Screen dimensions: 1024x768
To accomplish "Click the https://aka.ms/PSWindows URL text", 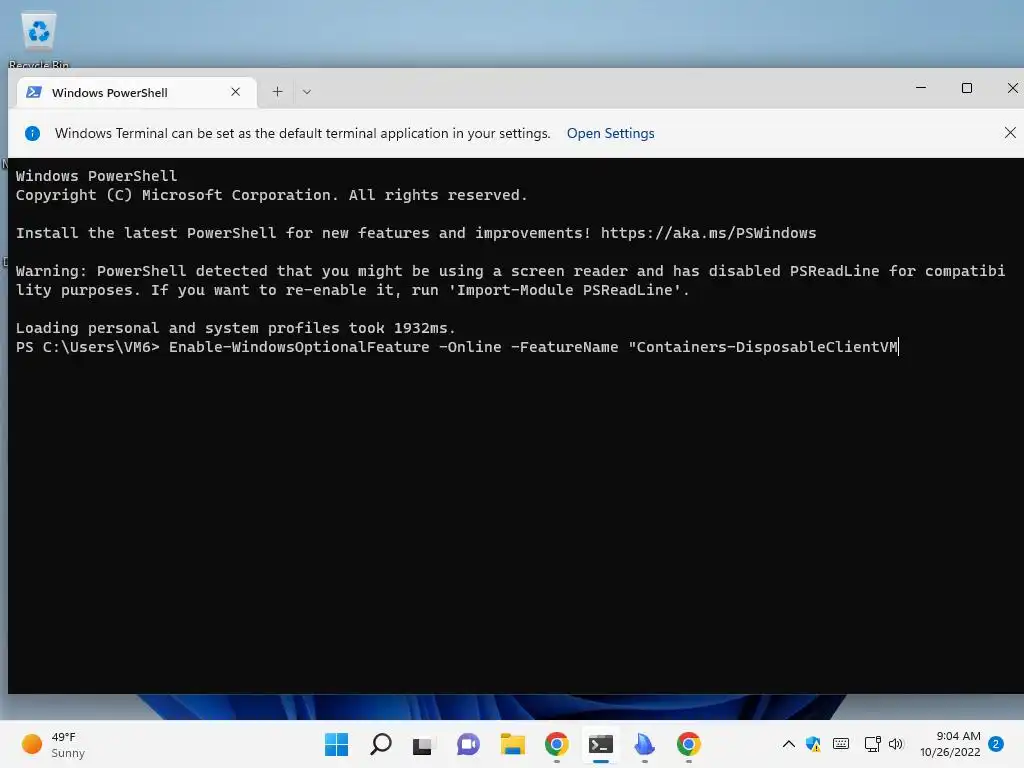I will click(708, 233).
